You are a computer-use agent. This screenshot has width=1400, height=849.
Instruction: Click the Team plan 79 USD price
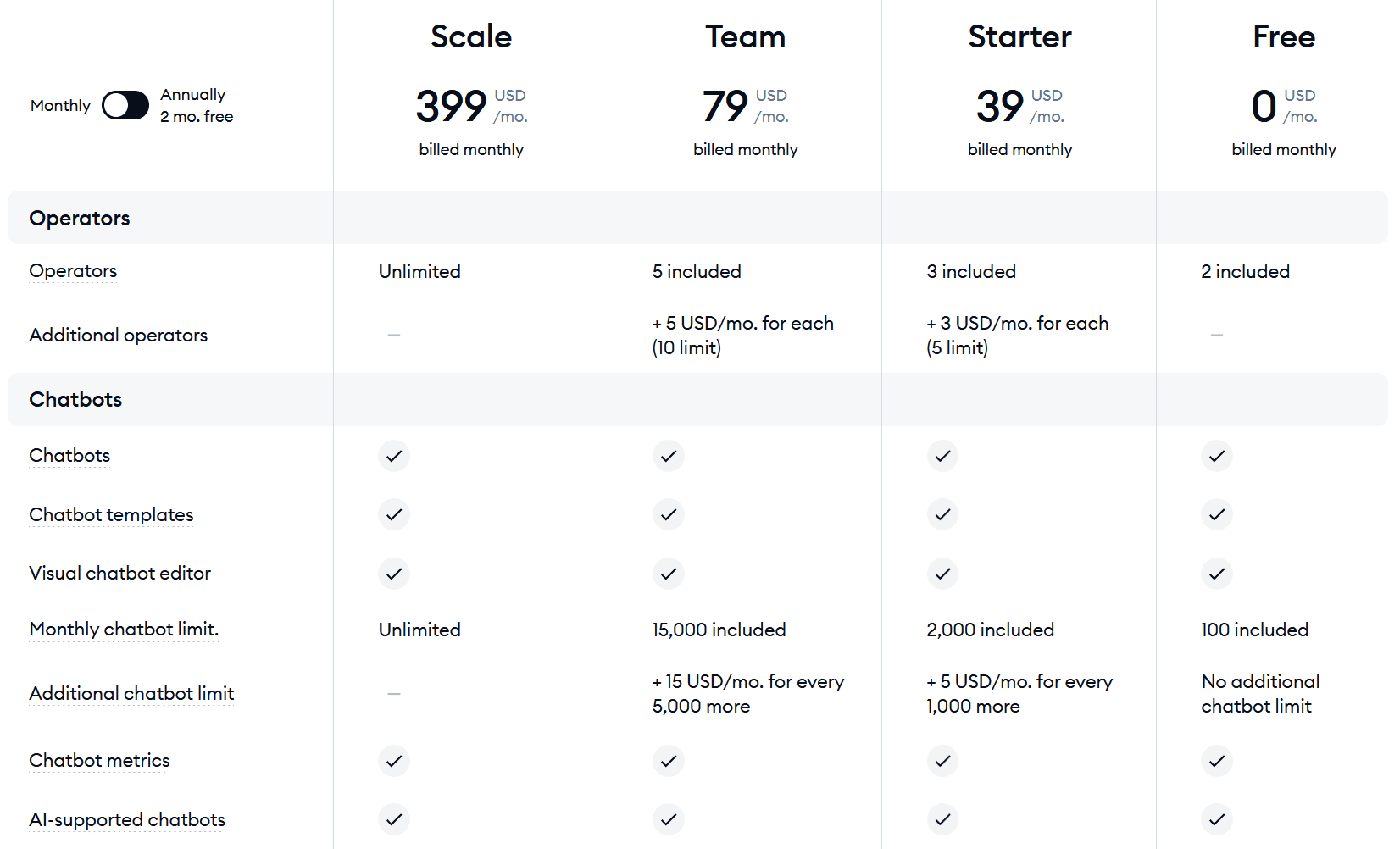(x=746, y=106)
